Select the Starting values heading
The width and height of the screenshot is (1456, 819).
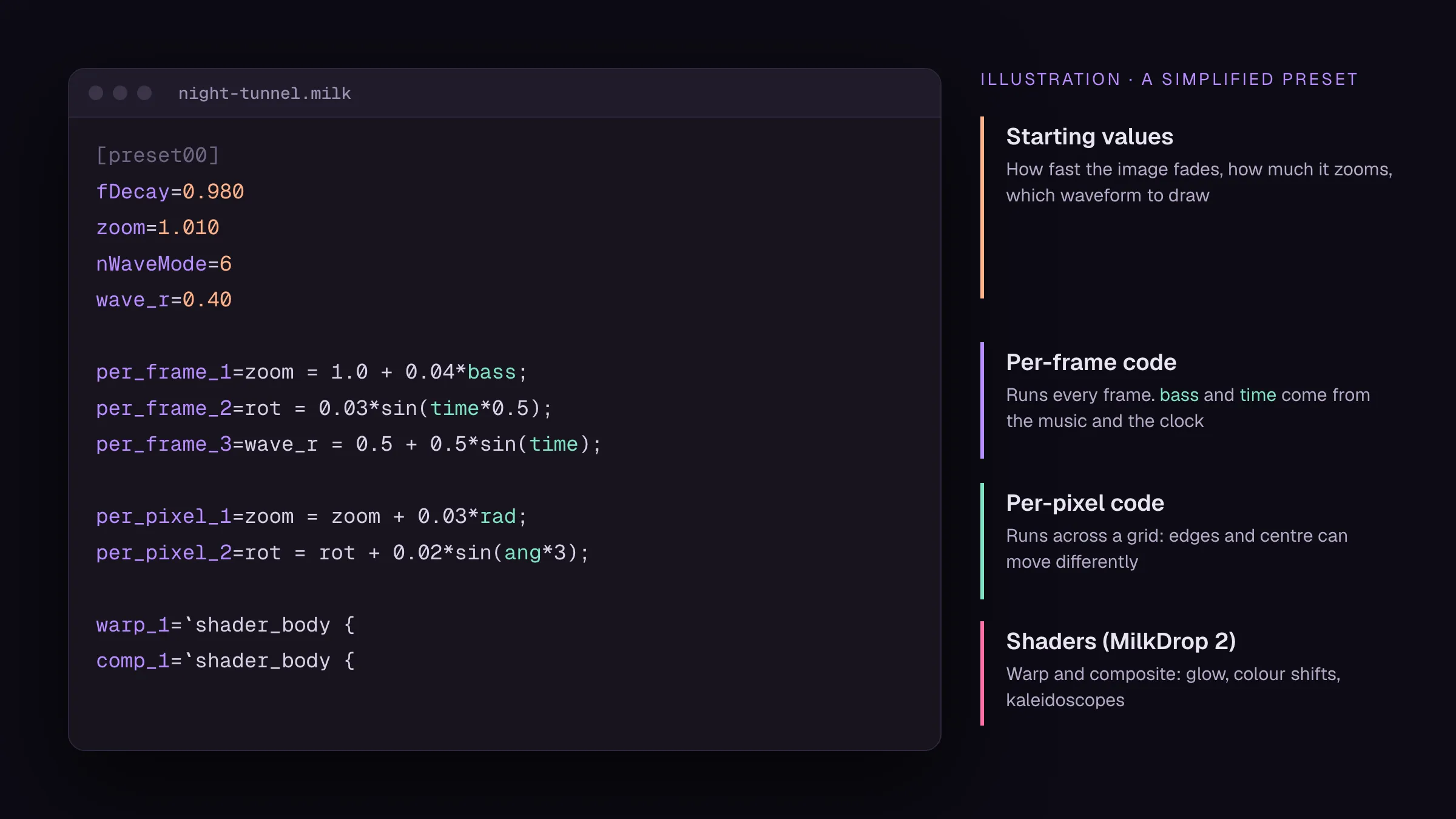[x=1090, y=136]
